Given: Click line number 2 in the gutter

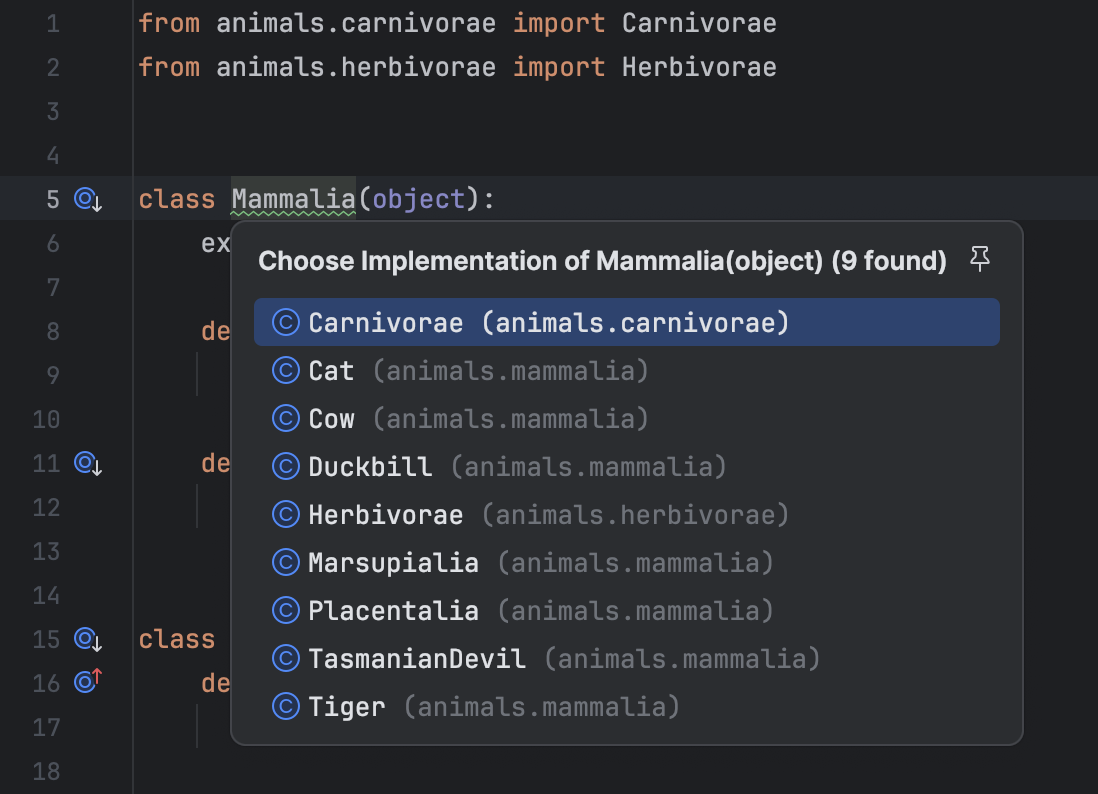Looking at the screenshot, I should [x=52, y=67].
